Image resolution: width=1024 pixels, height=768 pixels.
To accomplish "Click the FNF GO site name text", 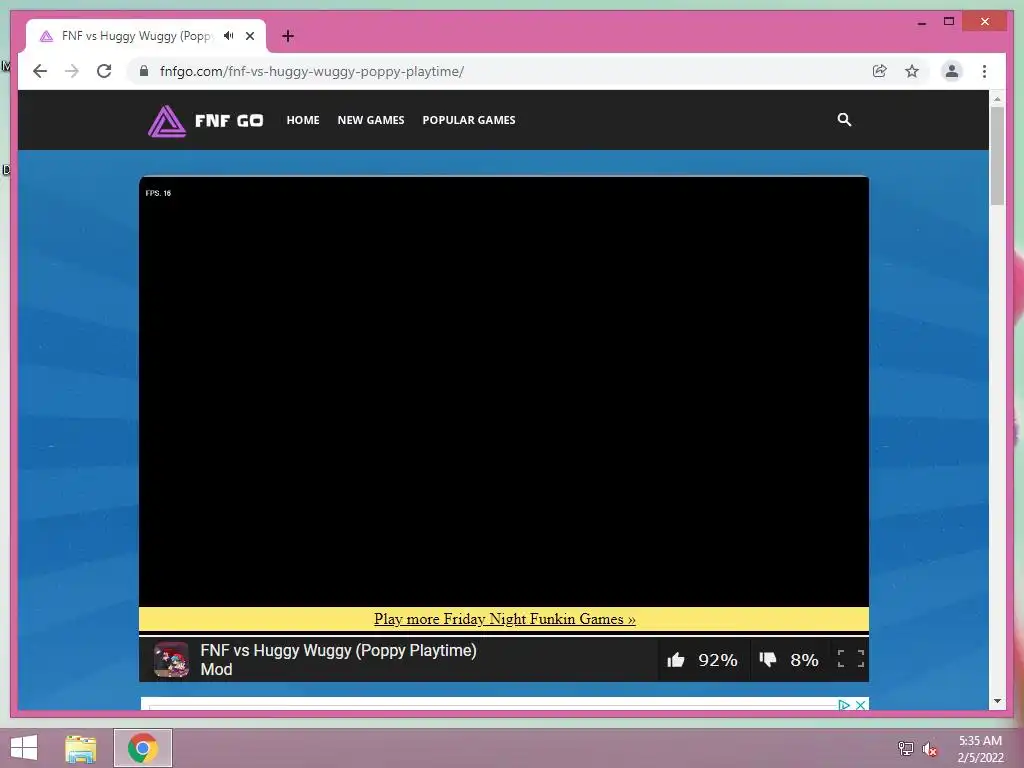I will point(229,121).
